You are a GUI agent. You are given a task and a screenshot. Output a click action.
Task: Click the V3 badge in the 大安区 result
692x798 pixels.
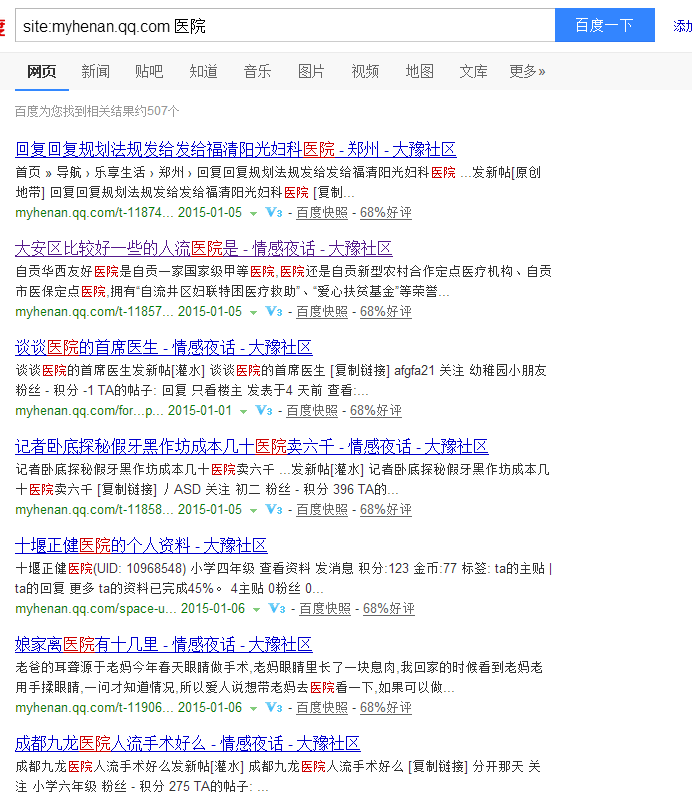tap(274, 311)
